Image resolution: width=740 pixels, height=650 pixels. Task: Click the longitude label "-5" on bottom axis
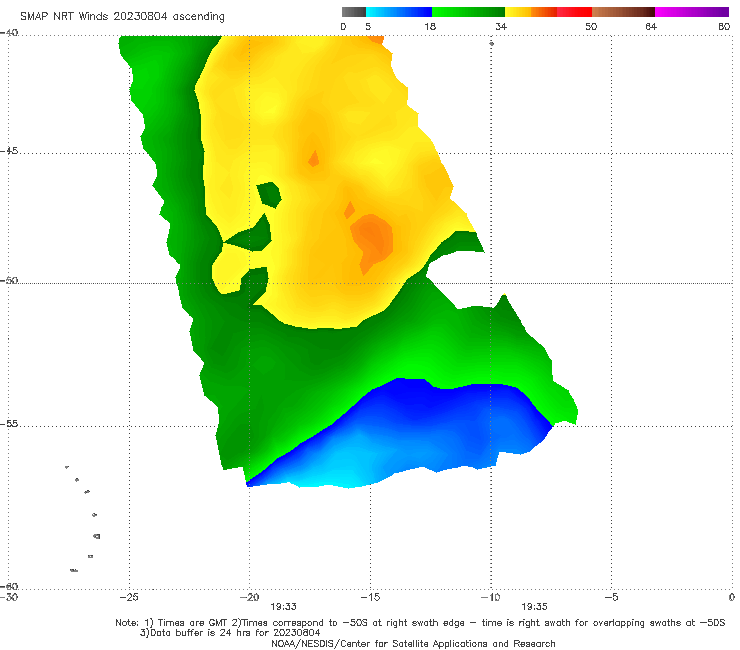[611, 597]
